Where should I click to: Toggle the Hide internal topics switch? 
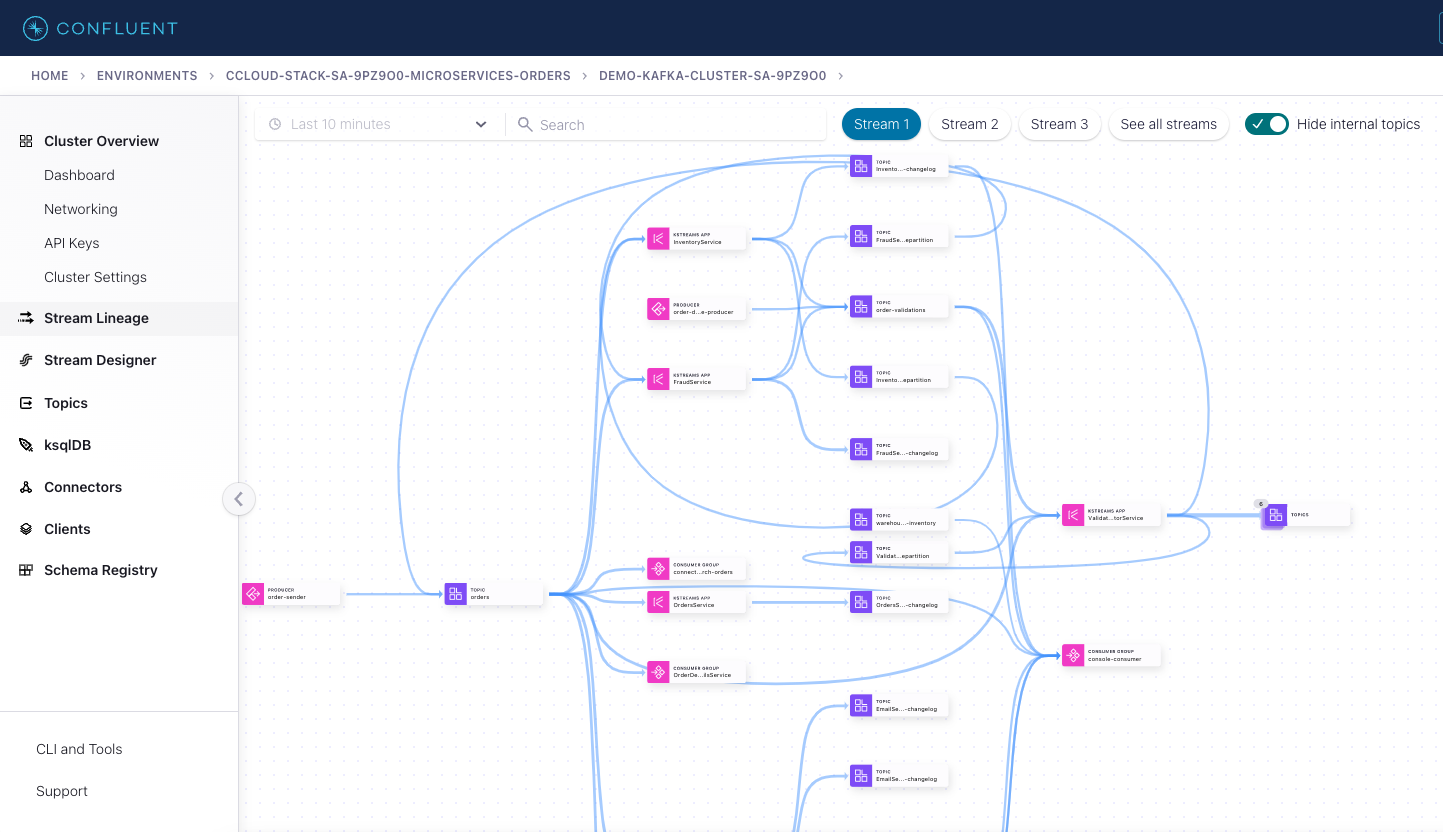[1266, 124]
